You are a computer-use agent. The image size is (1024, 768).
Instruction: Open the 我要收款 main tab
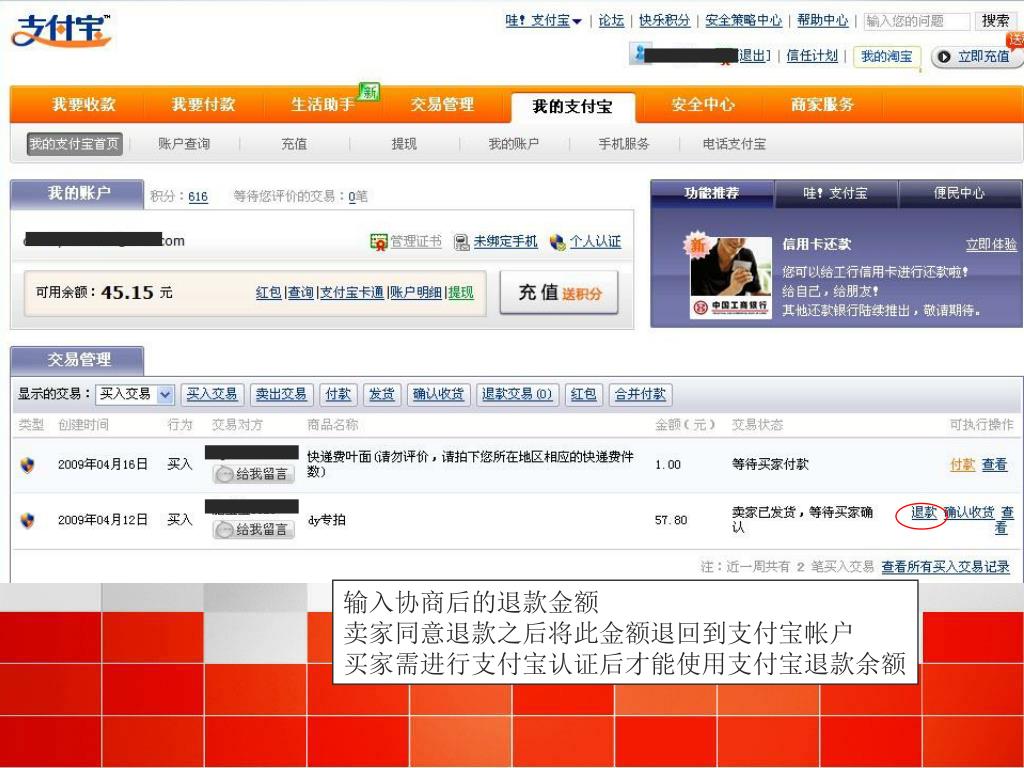84,104
